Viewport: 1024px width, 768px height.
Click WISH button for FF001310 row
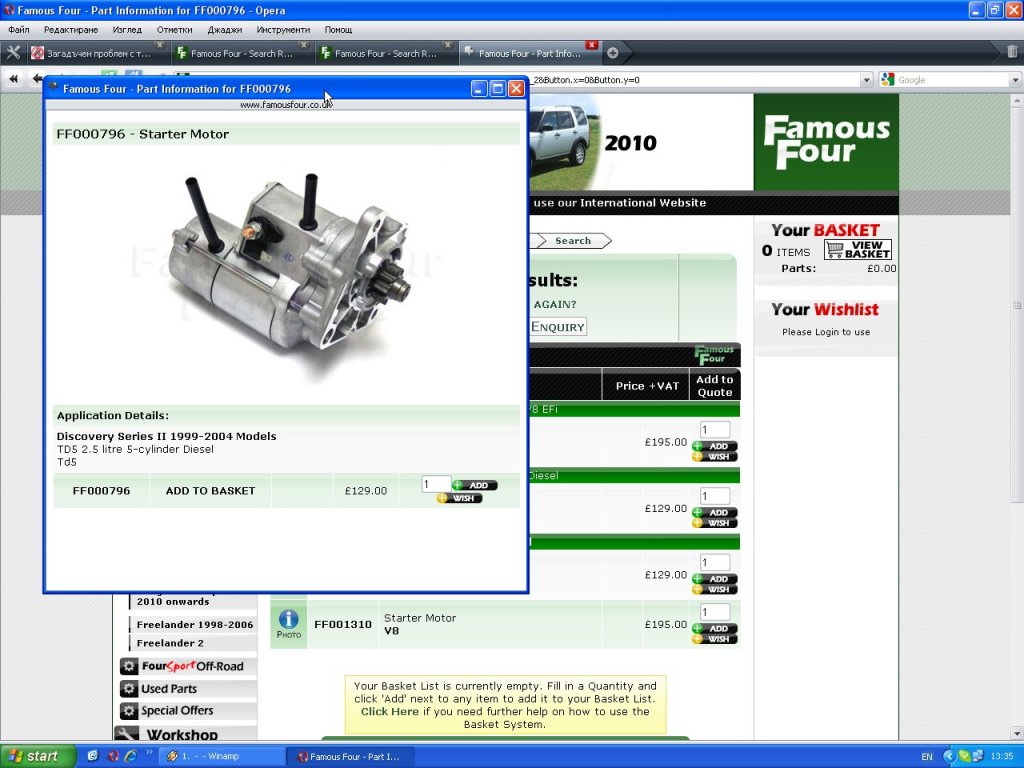point(714,639)
